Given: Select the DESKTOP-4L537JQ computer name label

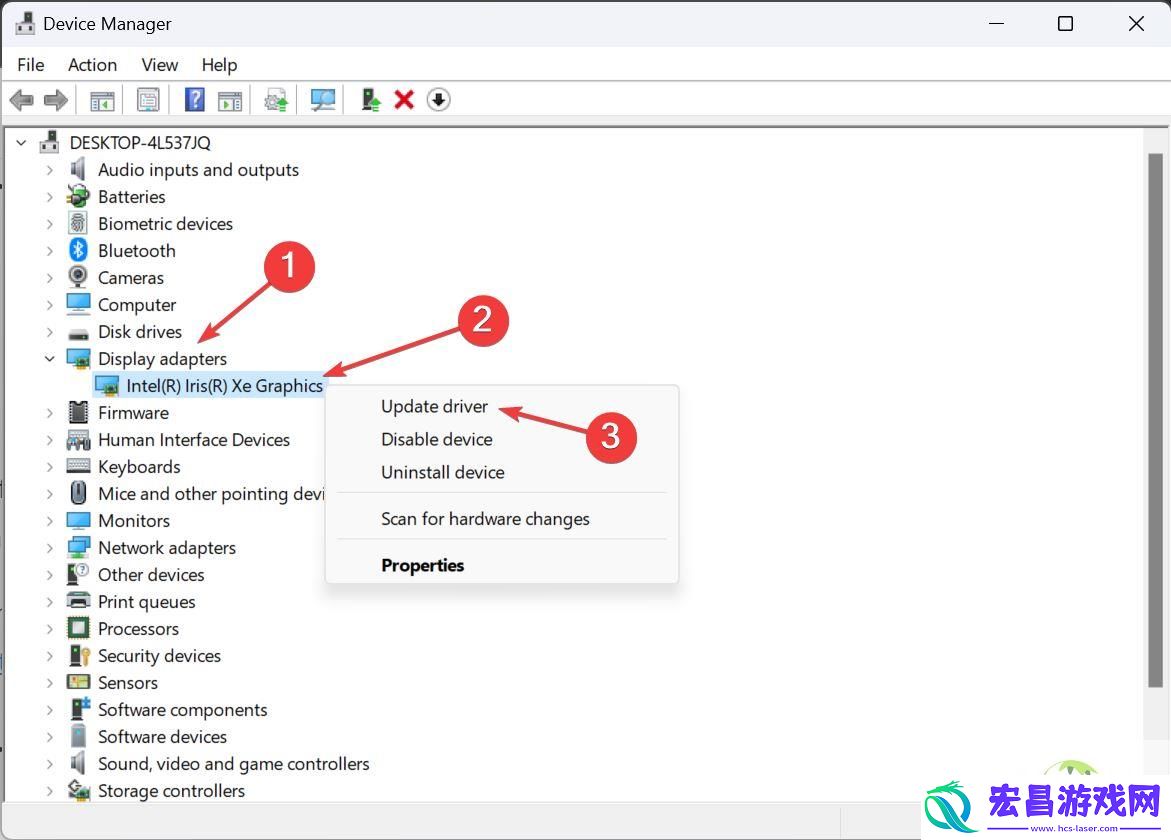Looking at the screenshot, I should [x=140, y=142].
